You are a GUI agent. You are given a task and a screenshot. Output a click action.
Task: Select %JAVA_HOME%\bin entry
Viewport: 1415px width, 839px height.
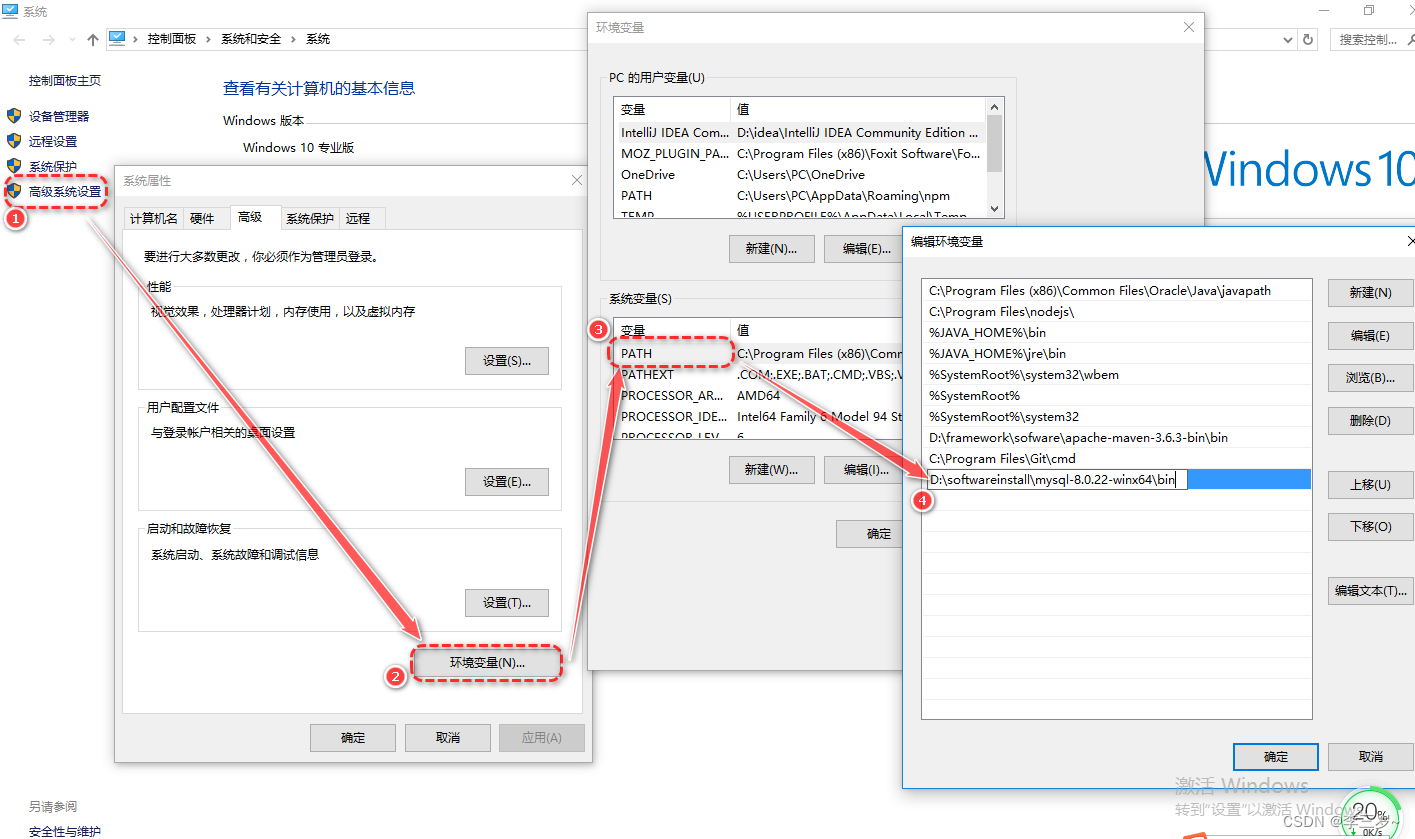coord(1116,332)
